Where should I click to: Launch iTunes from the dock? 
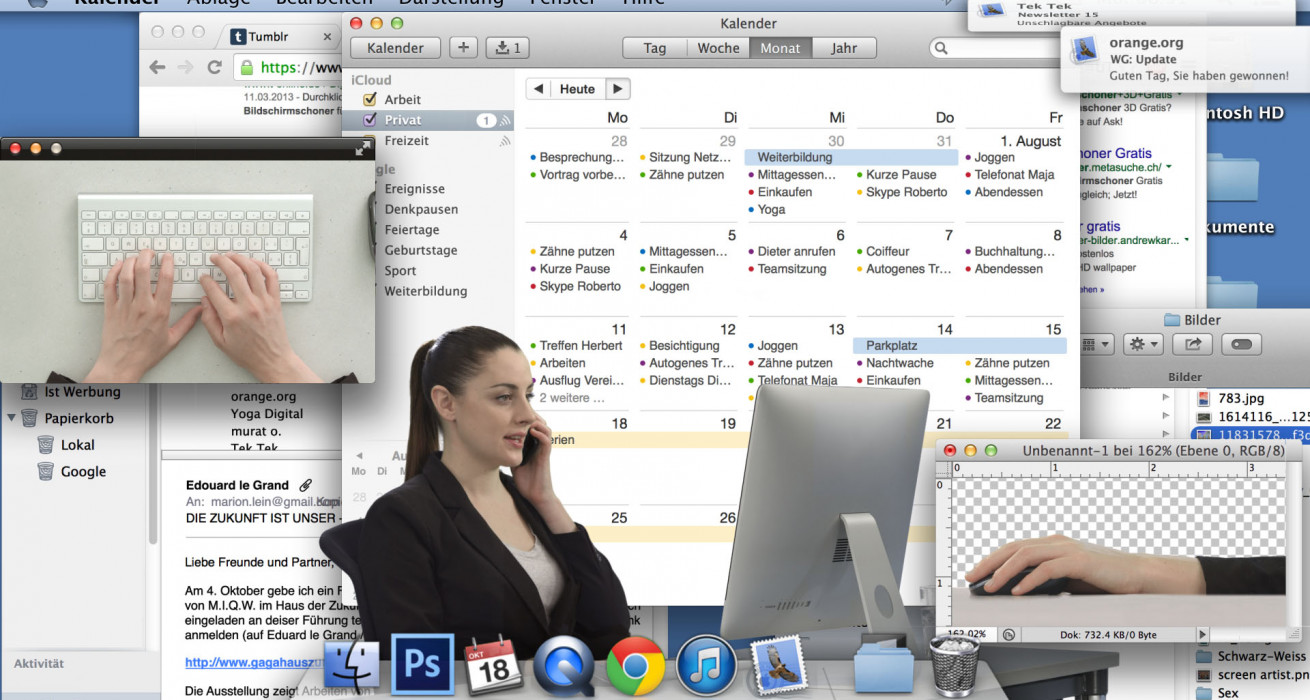point(705,665)
